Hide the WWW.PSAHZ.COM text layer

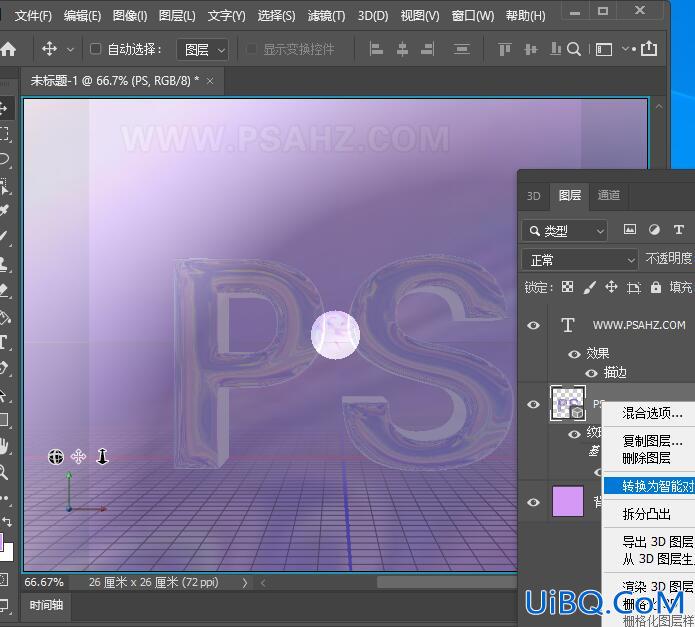[534, 325]
